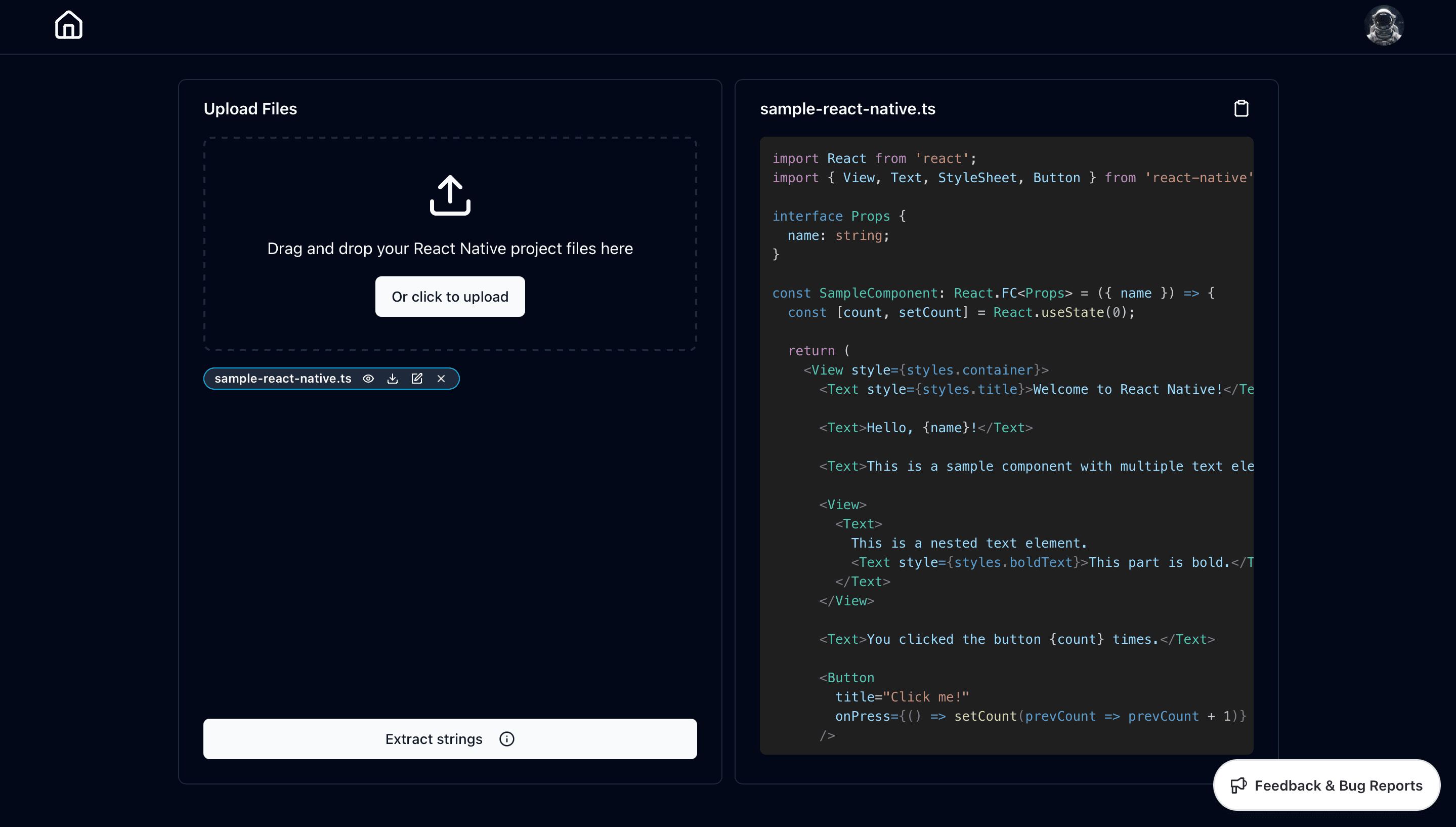Click Or click to upload button

[x=450, y=296]
